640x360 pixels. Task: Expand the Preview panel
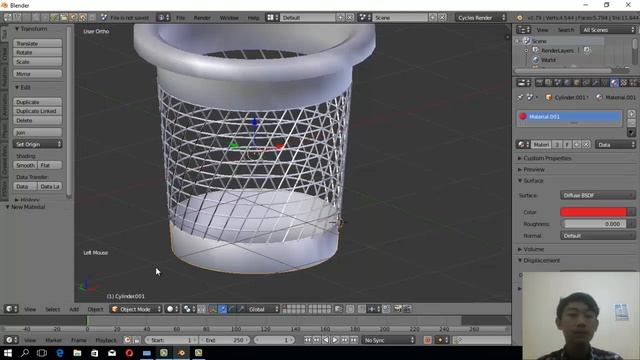(533, 169)
